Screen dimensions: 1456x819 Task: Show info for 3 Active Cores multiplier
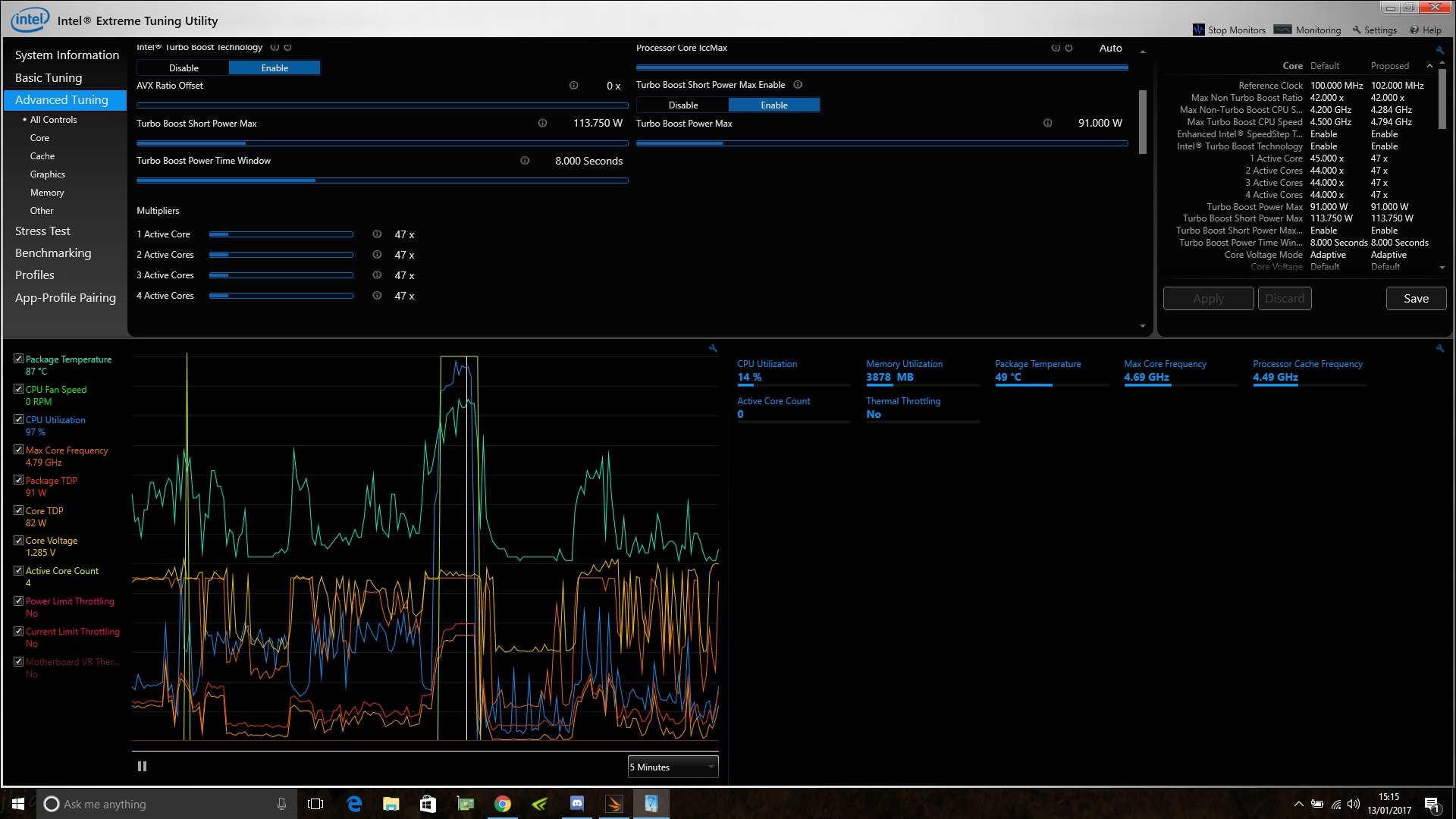point(377,275)
